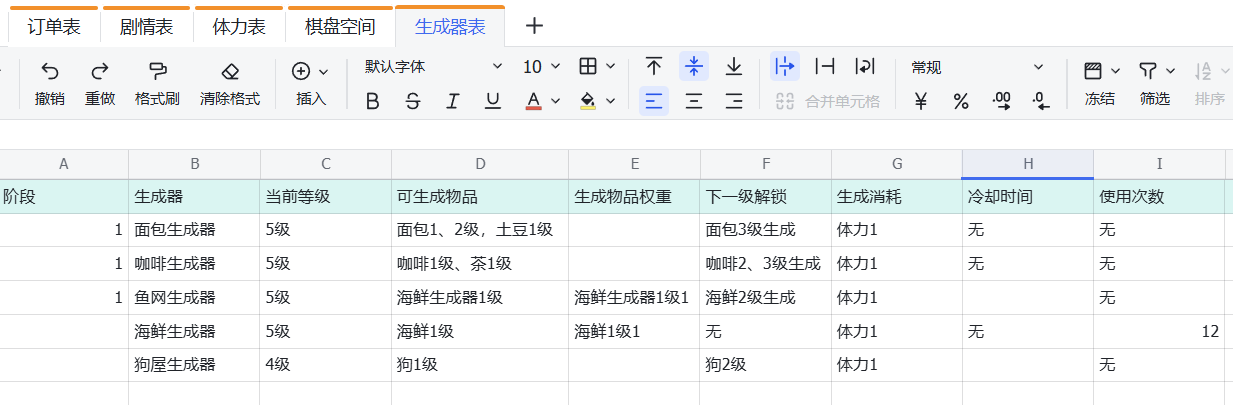Expand the font color dropdown arrow
1233x405 pixels.
(555, 101)
